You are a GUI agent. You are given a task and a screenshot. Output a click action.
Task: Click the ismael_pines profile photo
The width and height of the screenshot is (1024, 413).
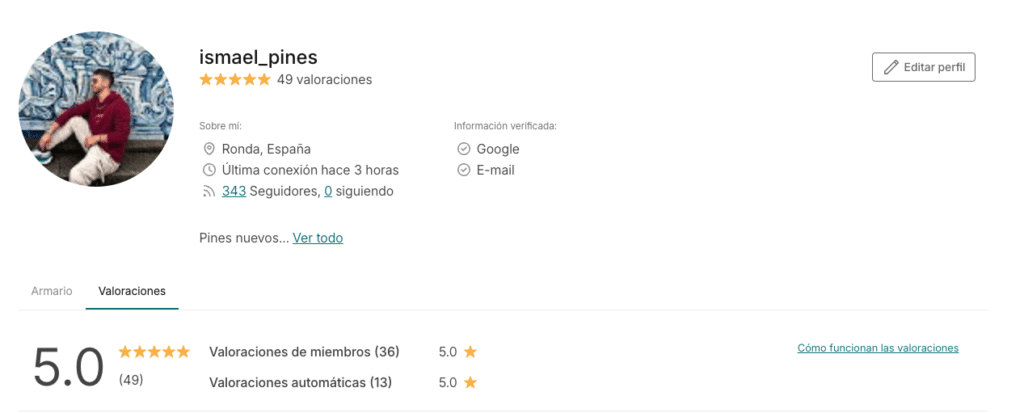point(96,109)
